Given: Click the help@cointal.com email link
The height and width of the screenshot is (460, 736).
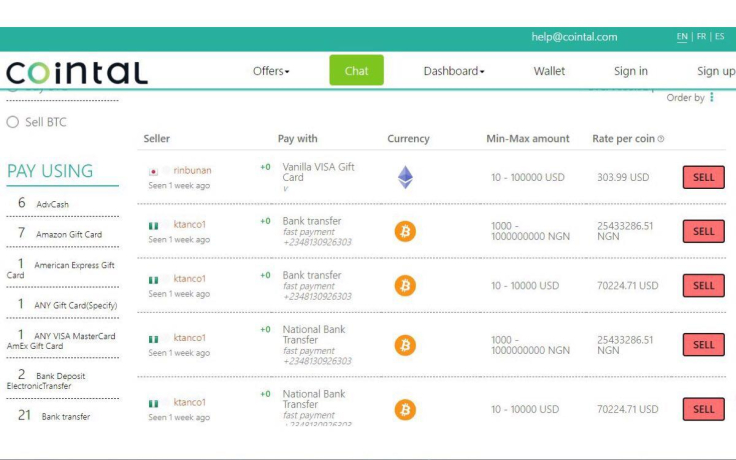Looking at the screenshot, I should pyautogui.click(x=574, y=37).
